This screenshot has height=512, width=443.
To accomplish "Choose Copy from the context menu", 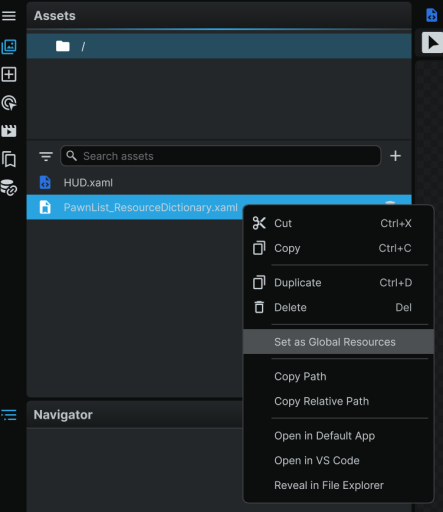I will pyautogui.click(x=339, y=248).
